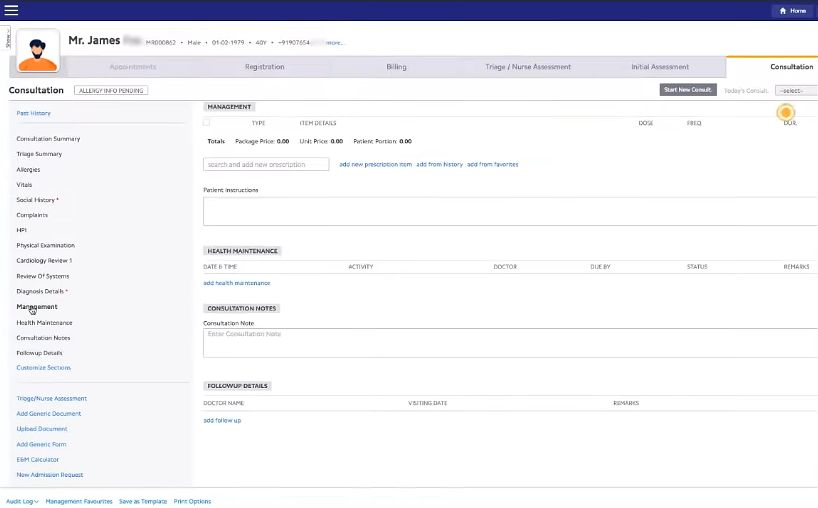
Task: Click the Health Maintenance section header
Action: (x=243, y=251)
